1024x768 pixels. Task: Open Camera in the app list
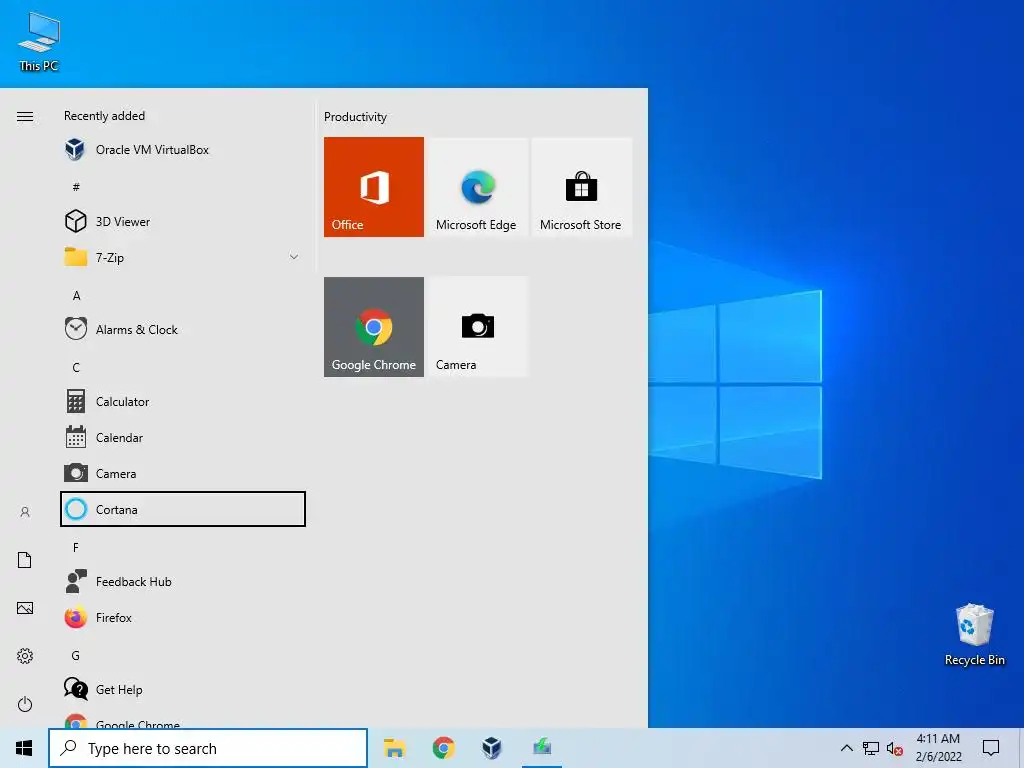183,473
